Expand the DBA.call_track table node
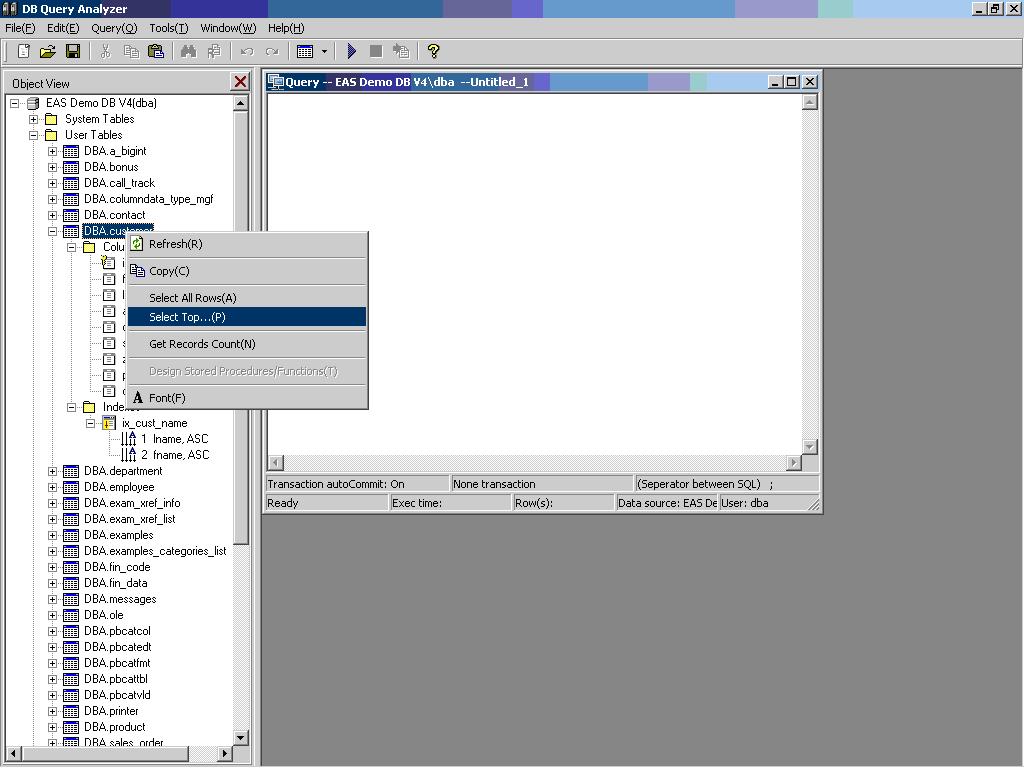Image resolution: width=1024 pixels, height=768 pixels. [52, 184]
